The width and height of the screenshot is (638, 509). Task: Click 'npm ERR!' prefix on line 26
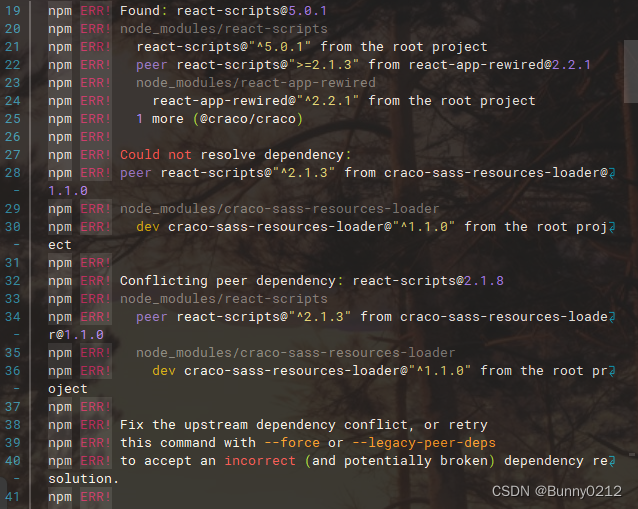click(x=80, y=137)
